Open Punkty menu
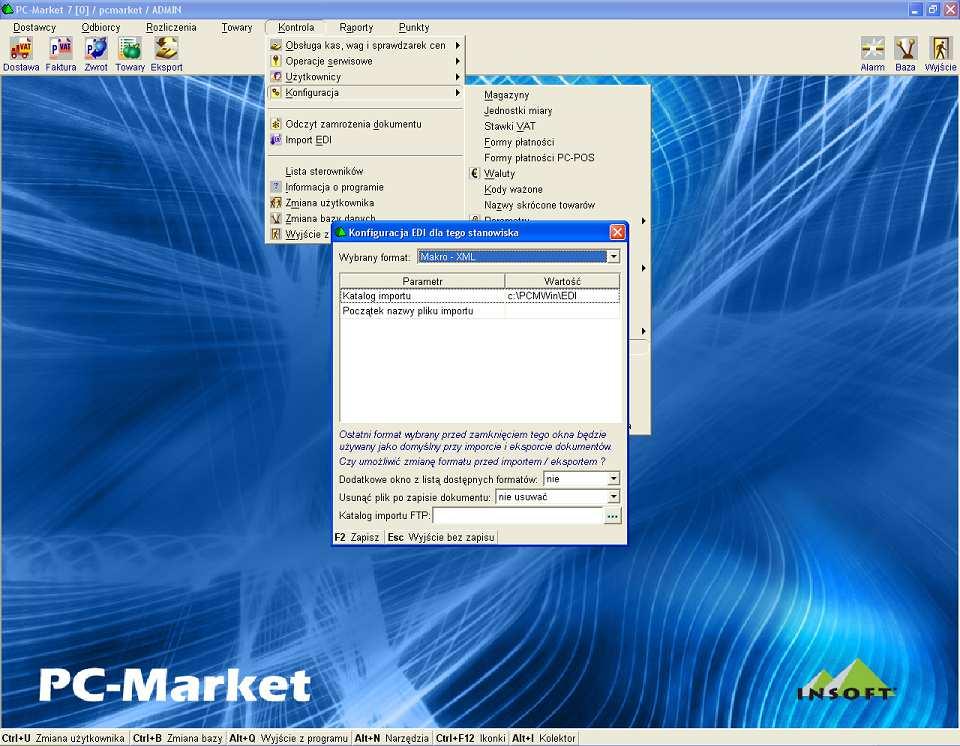Viewport: 960px width, 746px height. (414, 28)
